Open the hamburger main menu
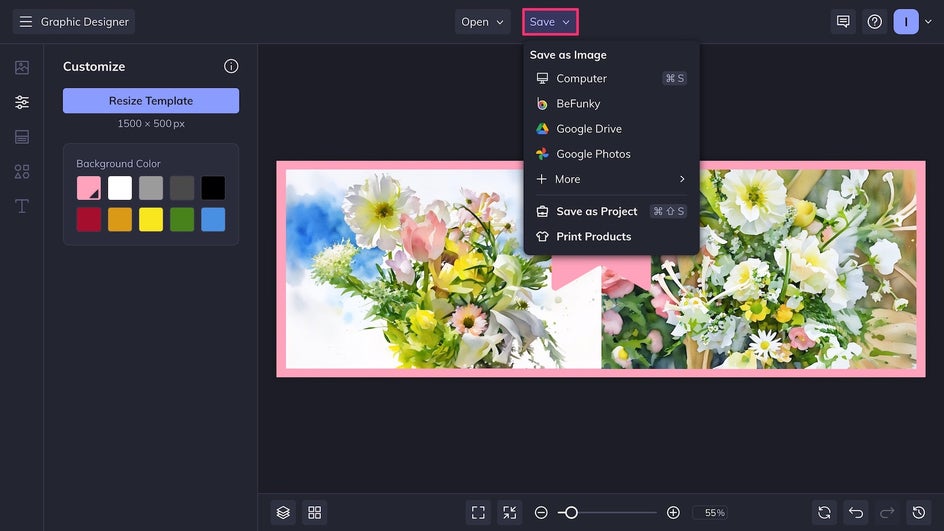The width and height of the screenshot is (944, 531). [x=25, y=22]
